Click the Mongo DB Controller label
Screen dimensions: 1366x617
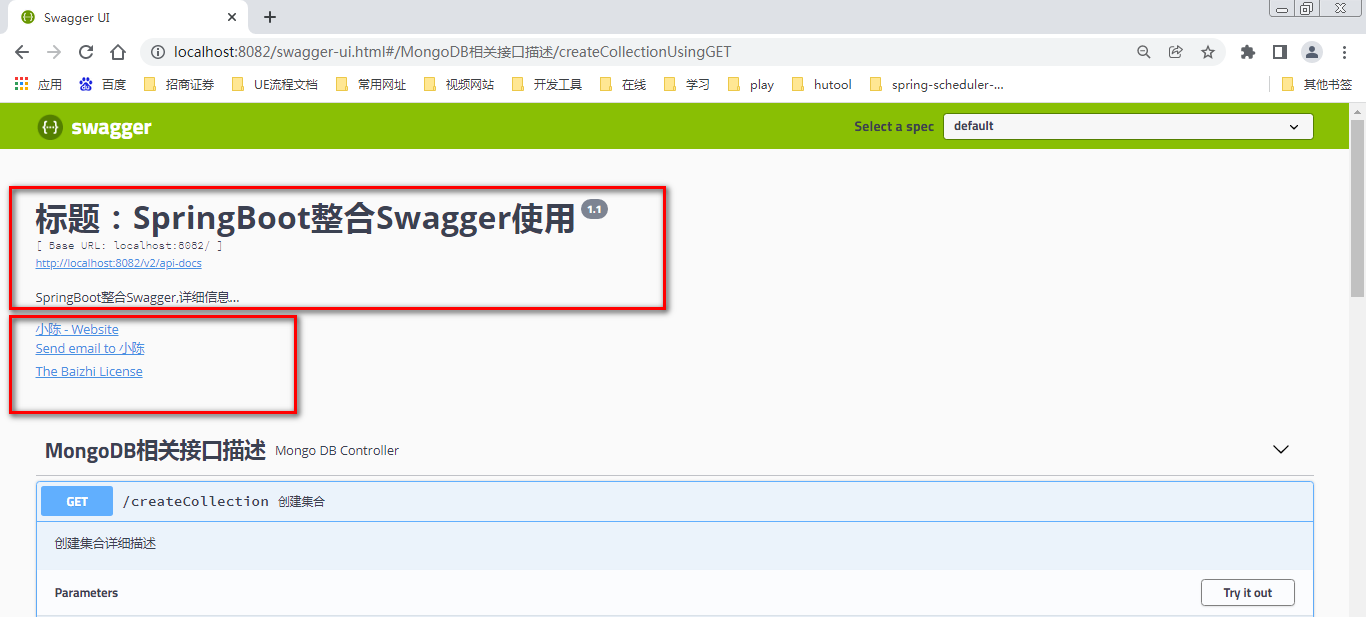click(x=337, y=451)
